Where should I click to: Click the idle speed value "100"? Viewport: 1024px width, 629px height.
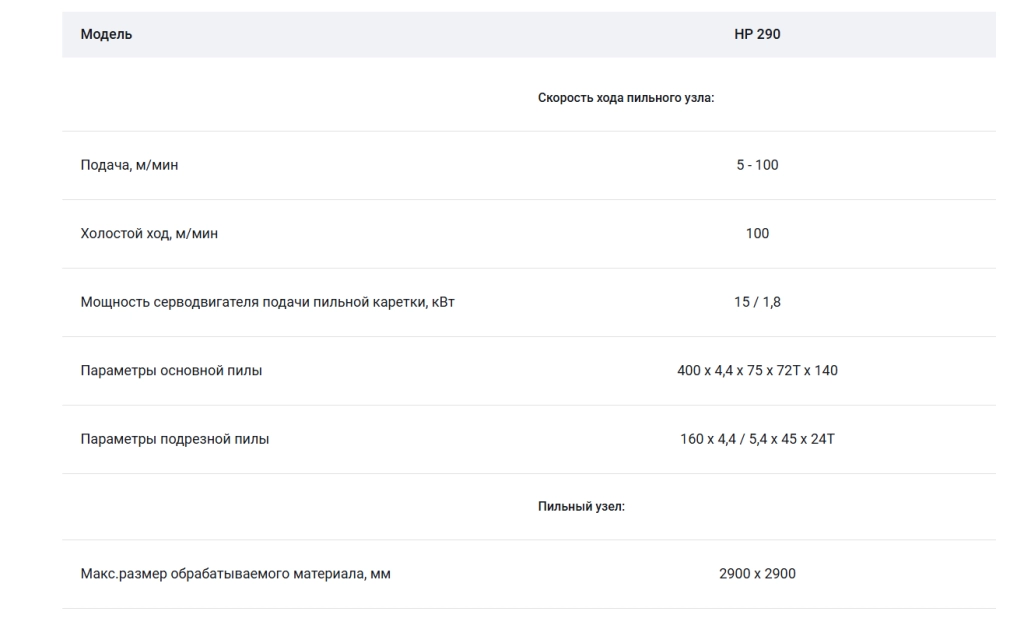[x=757, y=234]
